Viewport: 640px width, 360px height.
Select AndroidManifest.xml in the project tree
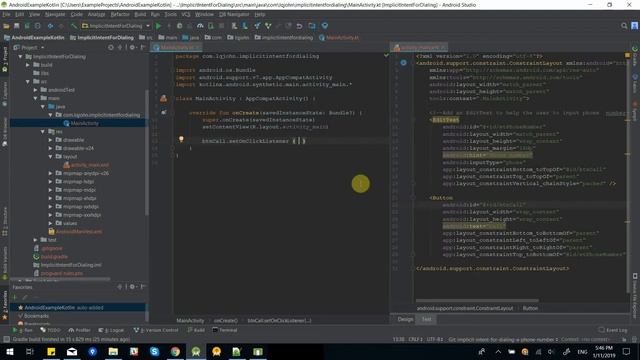click(75, 231)
